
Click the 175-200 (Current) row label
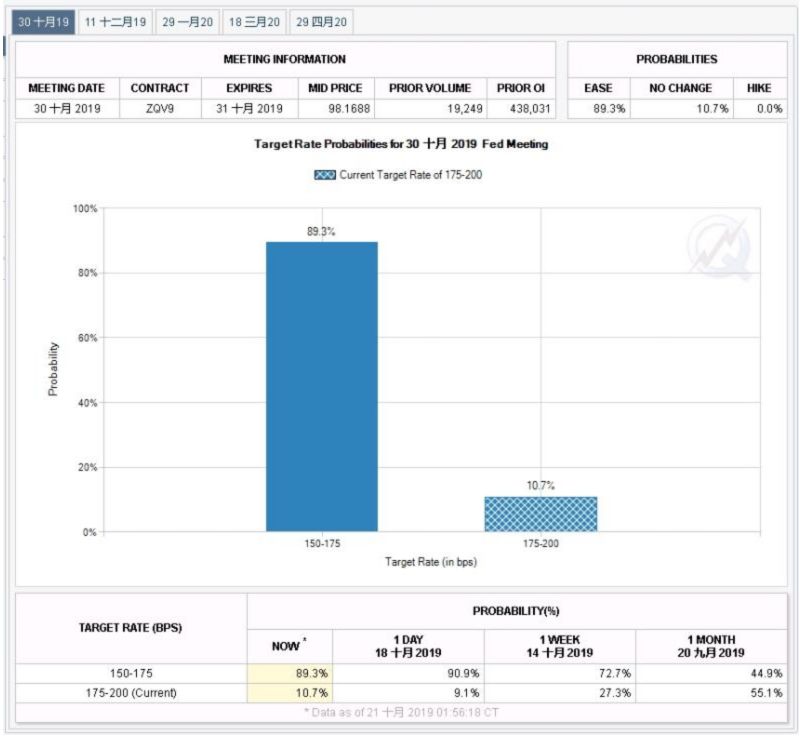click(131, 693)
